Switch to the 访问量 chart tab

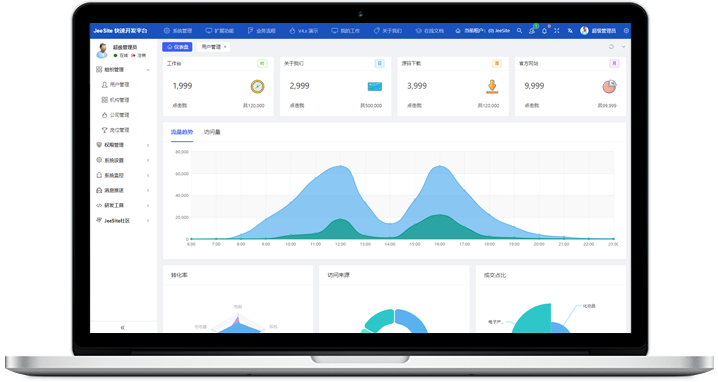point(212,132)
